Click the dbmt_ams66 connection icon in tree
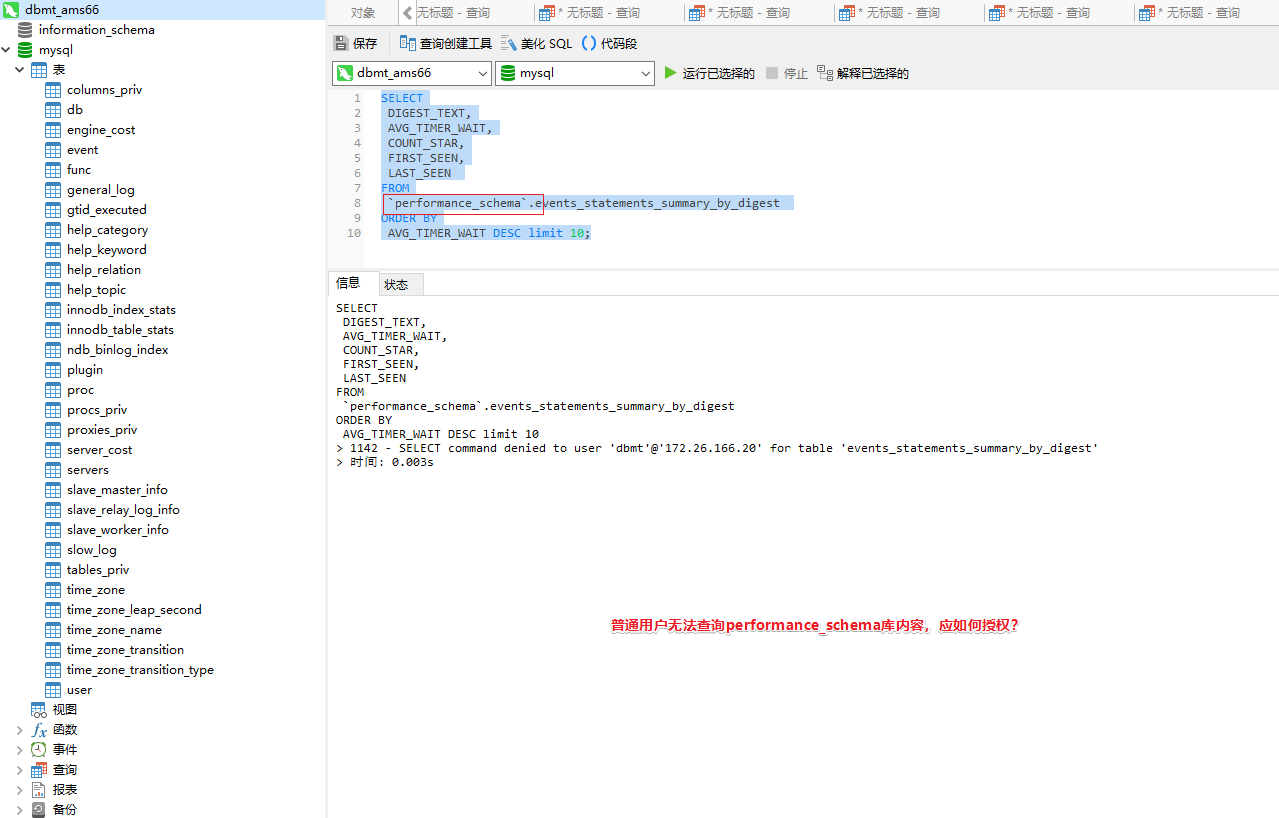 tap(10, 10)
